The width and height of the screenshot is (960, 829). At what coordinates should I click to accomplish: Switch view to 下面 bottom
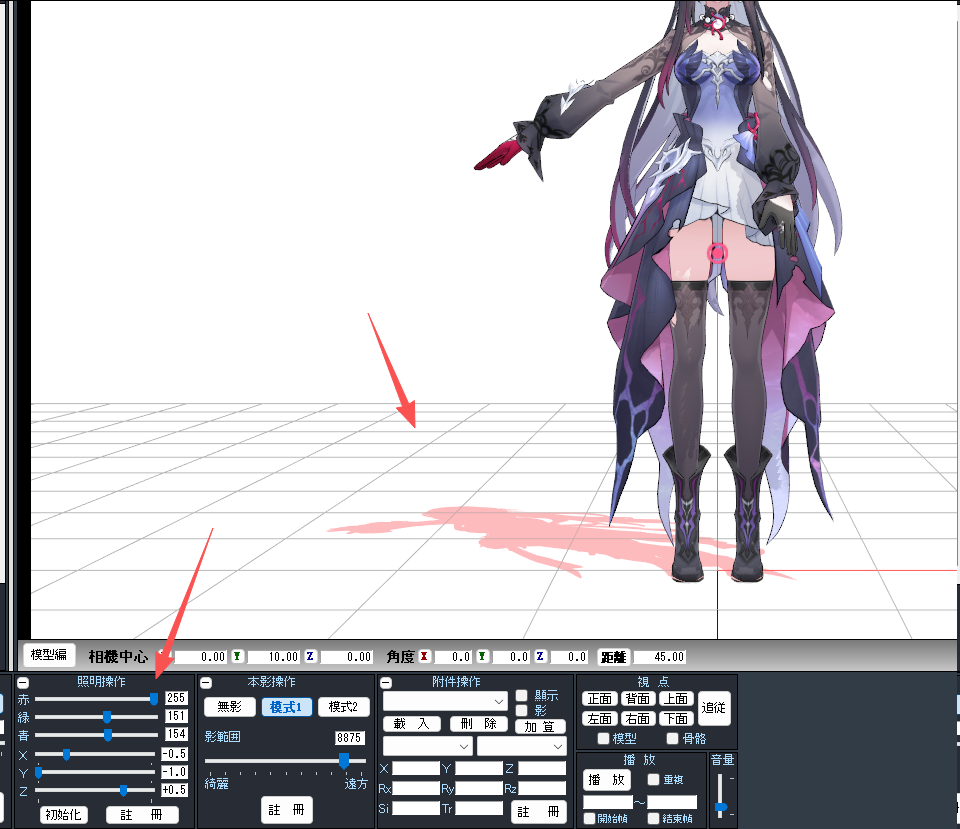pos(677,718)
